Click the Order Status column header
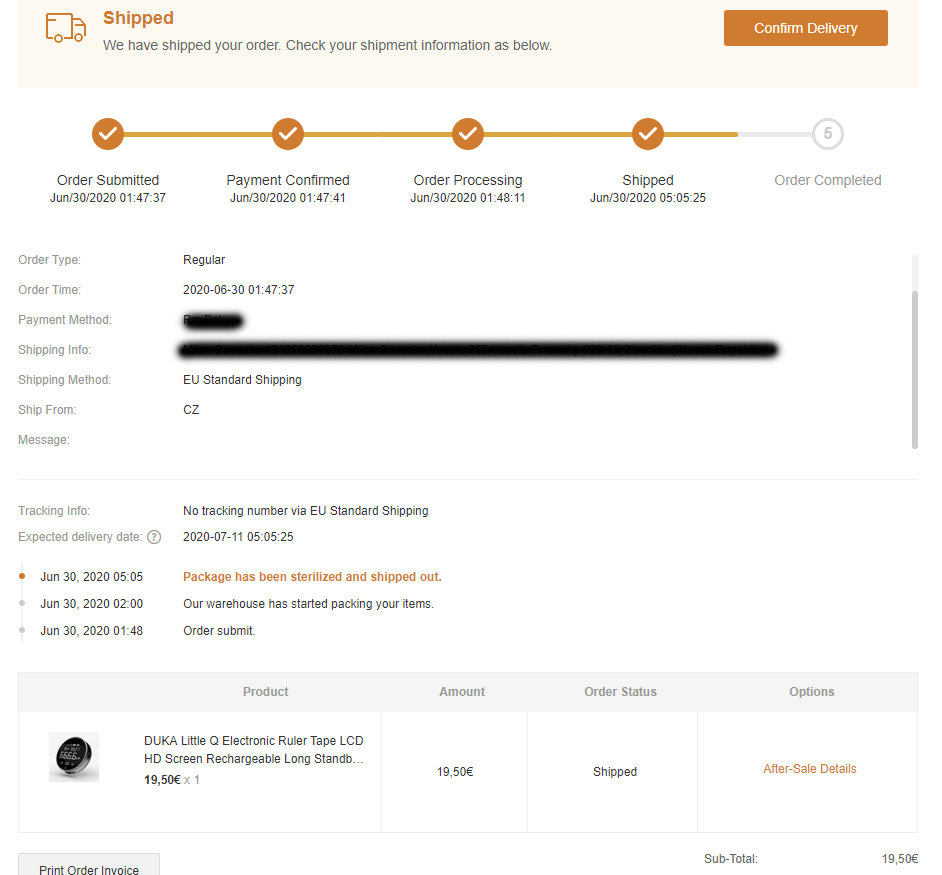Viewport: 942px width, 875px height. 621,692
